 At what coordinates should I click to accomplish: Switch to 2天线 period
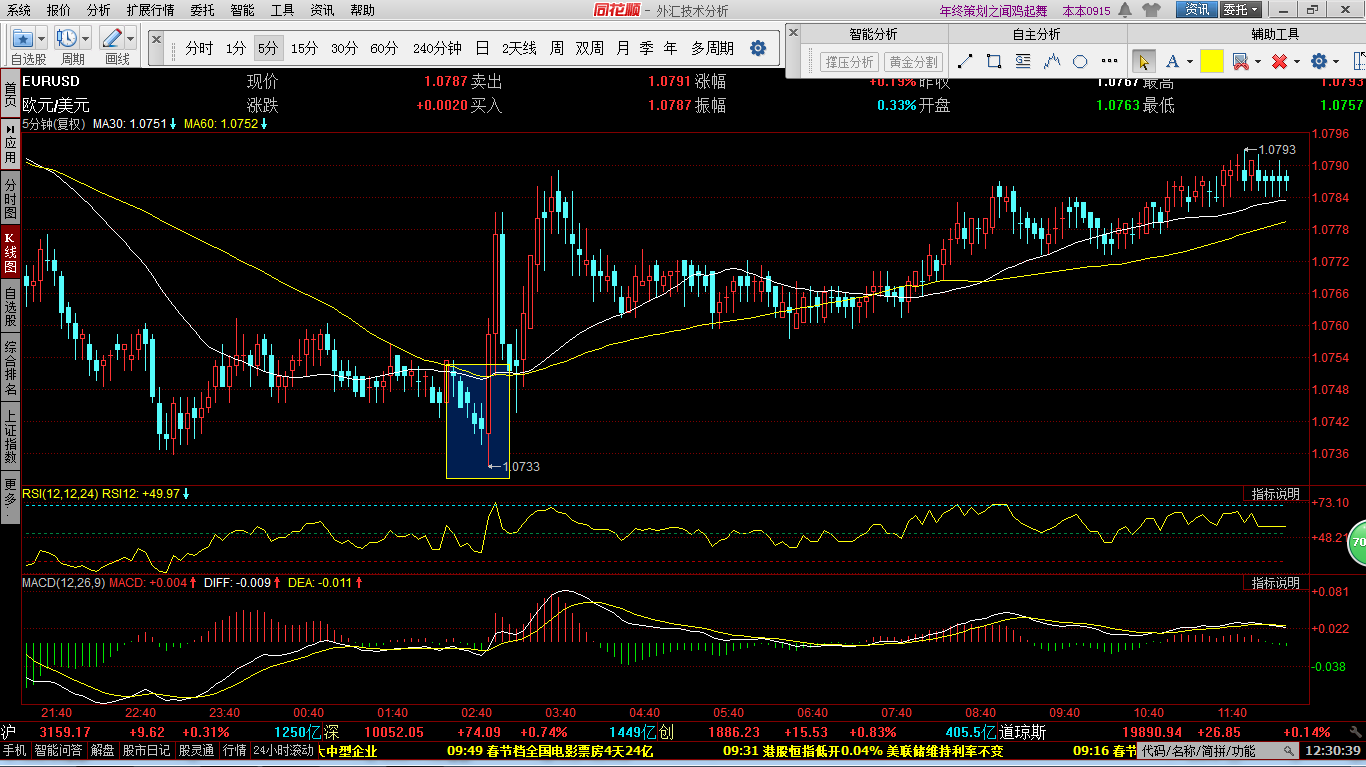[519, 48]
